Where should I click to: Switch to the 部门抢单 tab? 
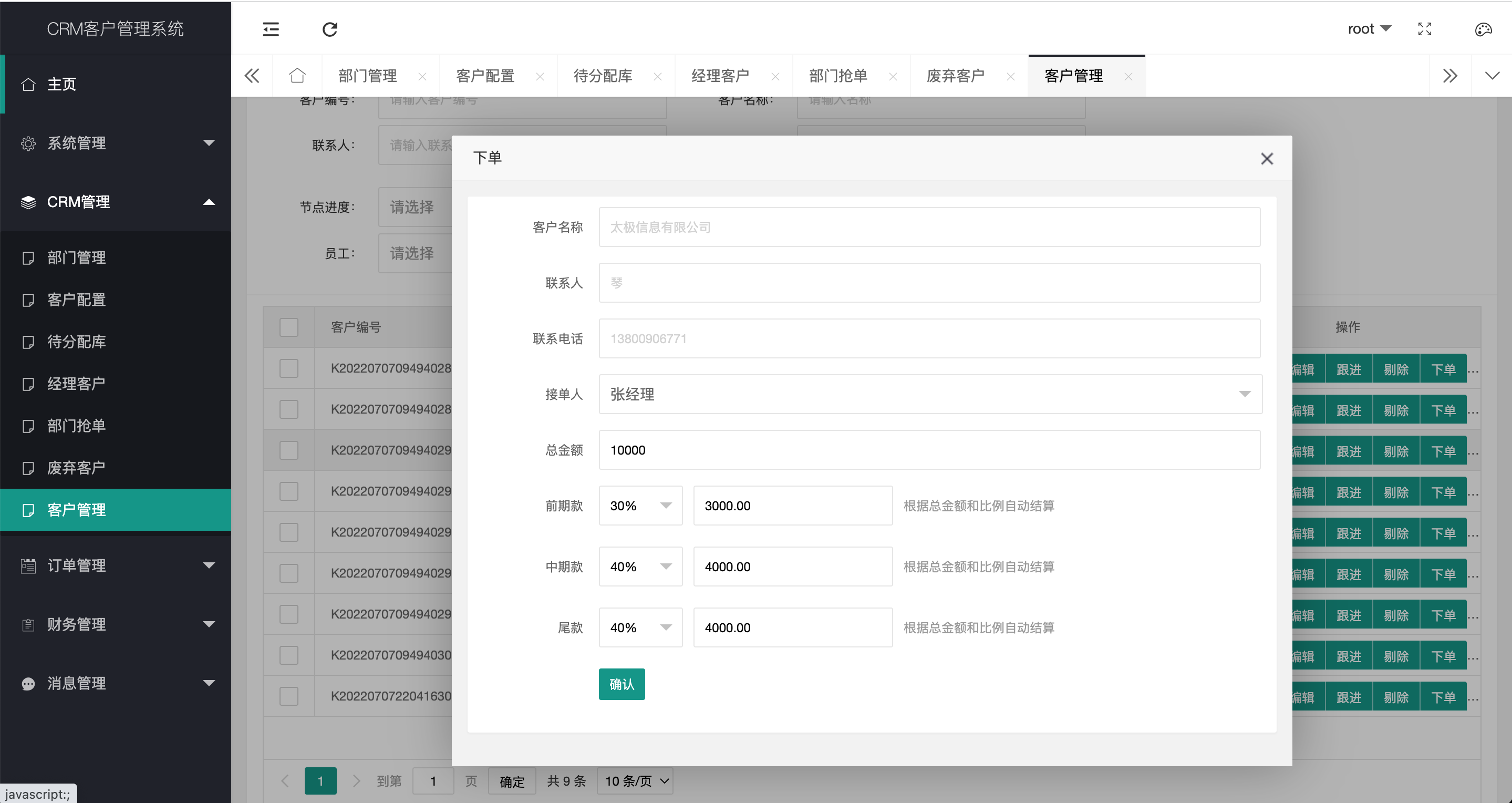coord(838,76)
